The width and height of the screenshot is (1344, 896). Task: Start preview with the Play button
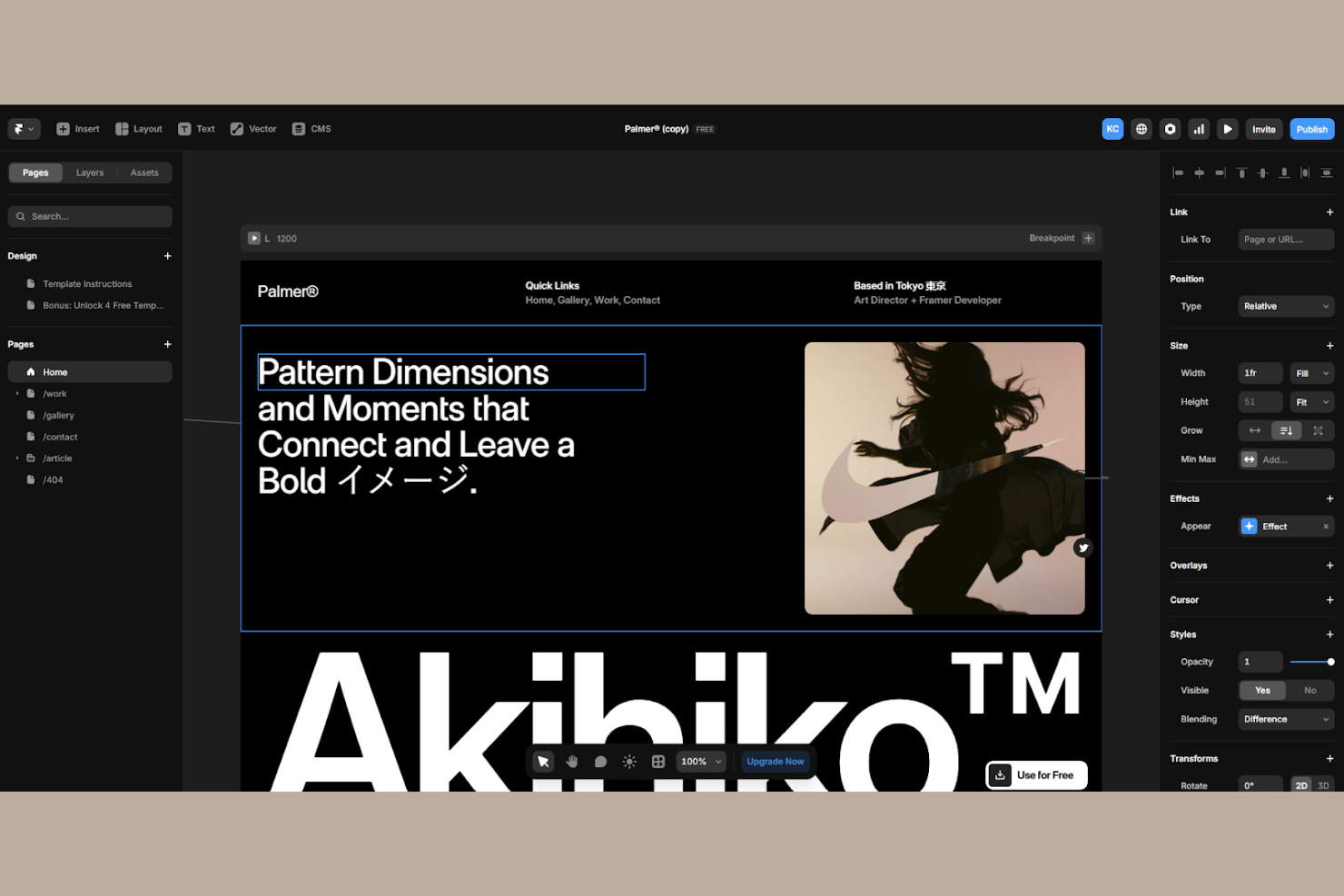[1228, 128]
